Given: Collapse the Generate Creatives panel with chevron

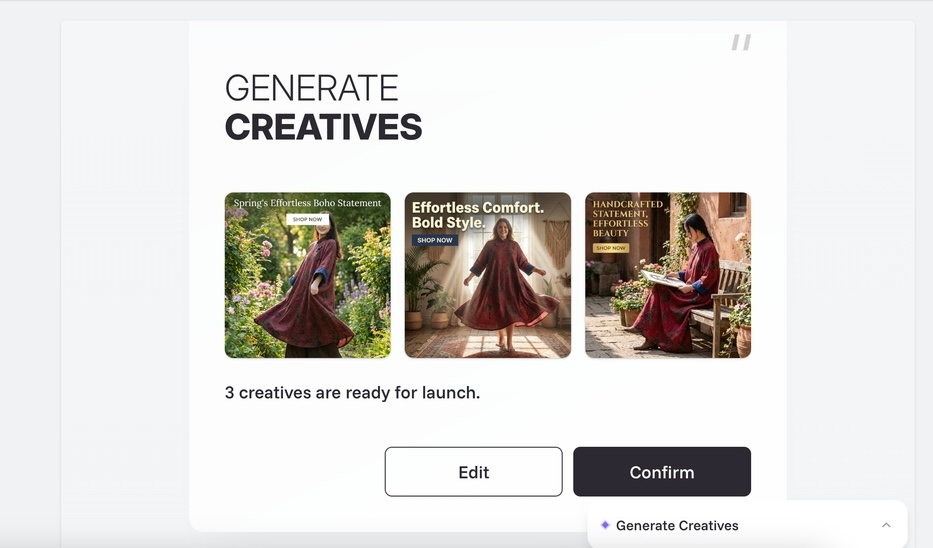Looking at the screenshot, I should click(x=886, y=525).
